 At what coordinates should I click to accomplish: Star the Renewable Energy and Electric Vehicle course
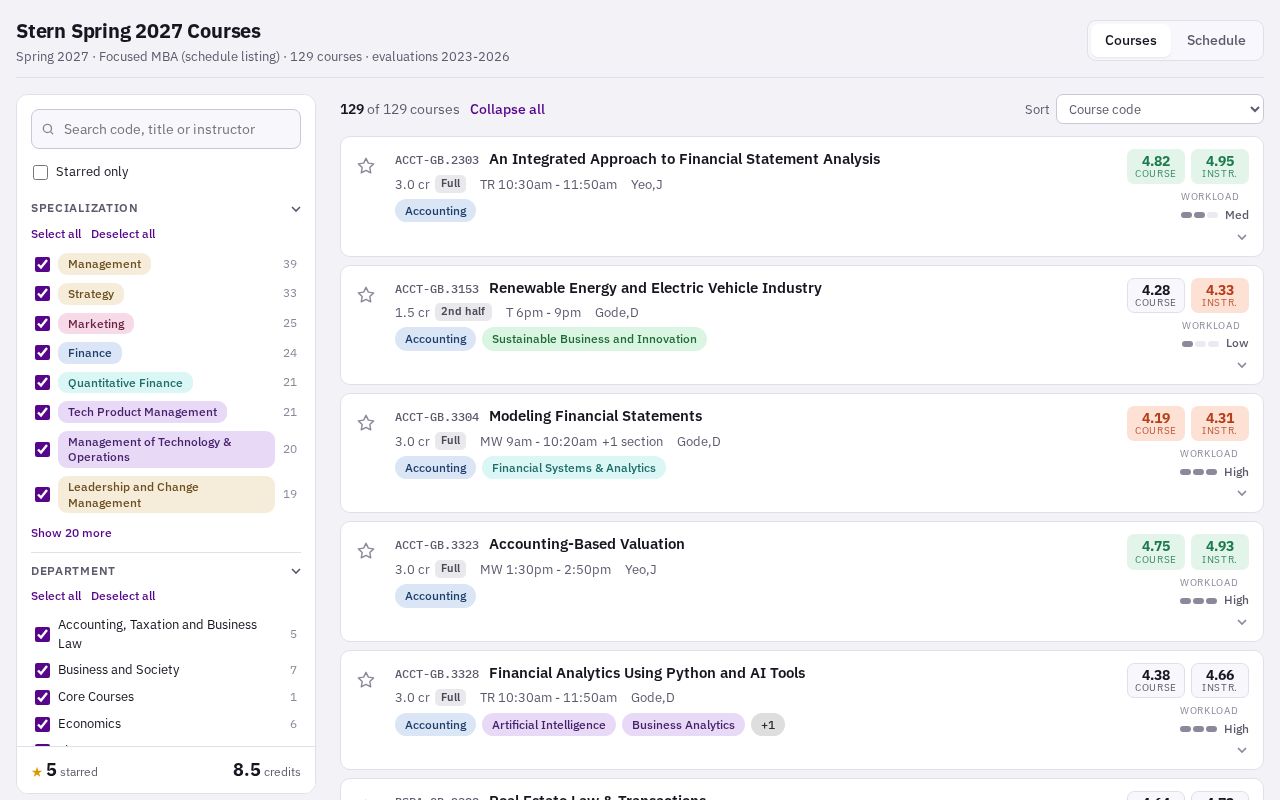366,295
